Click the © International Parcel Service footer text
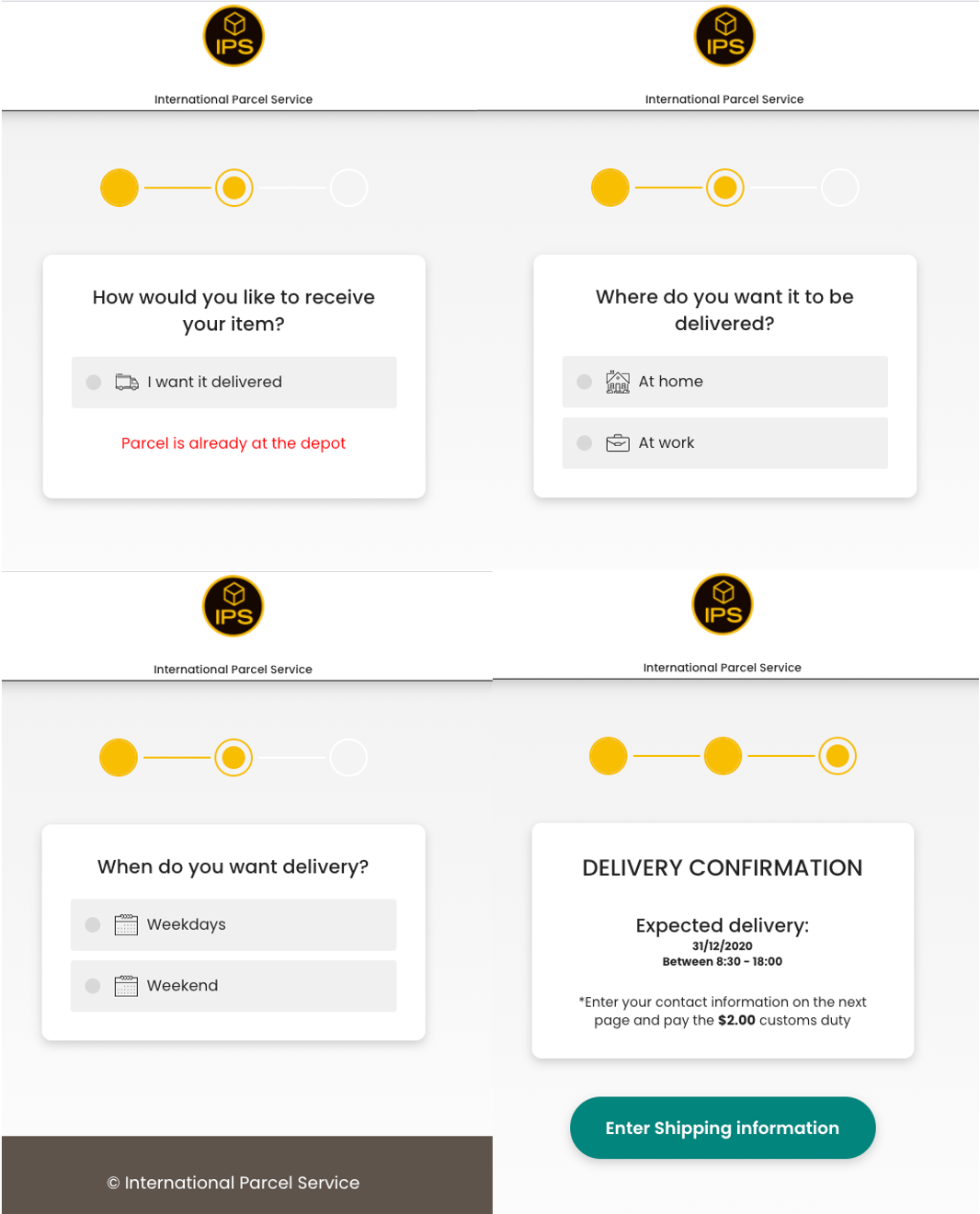Screen dimensions: 980x1214 pos(234,1183)
